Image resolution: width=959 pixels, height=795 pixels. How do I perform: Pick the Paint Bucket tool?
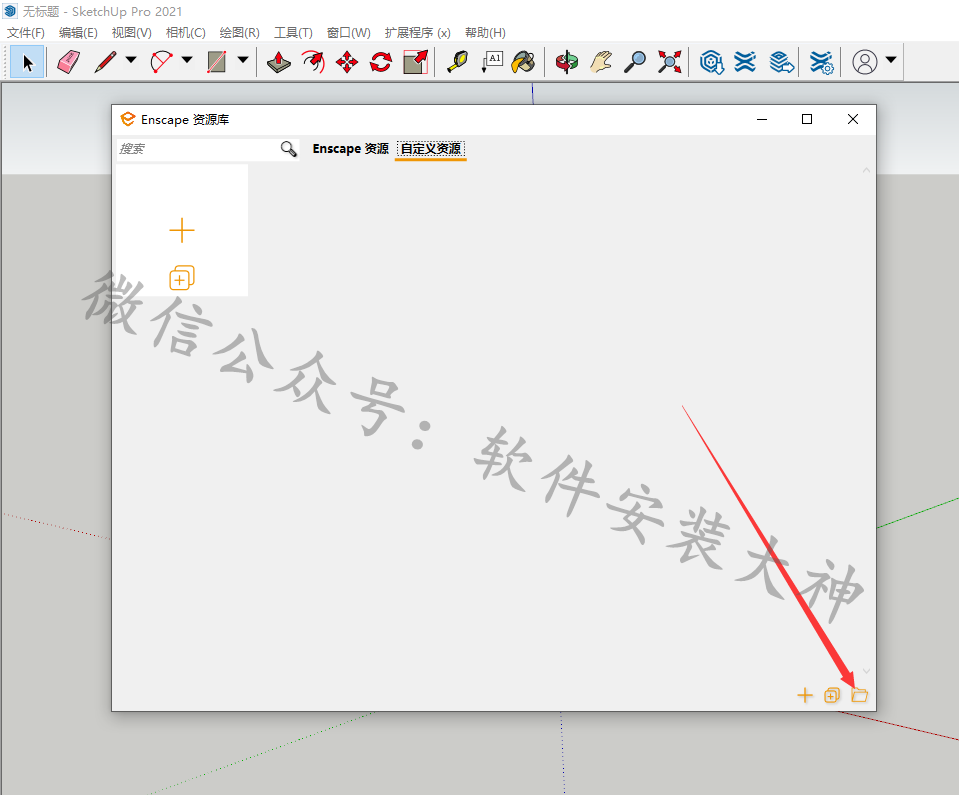point(524,62)
